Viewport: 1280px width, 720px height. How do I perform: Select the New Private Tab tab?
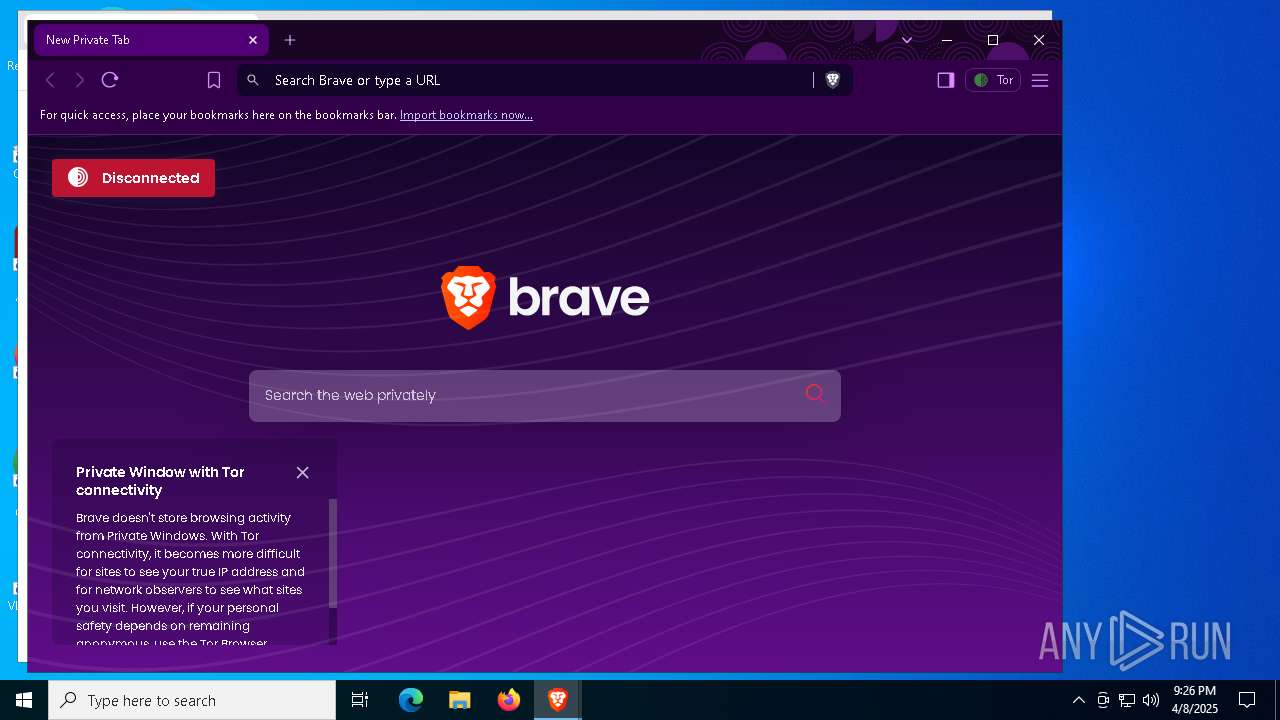tap(151, 40)
